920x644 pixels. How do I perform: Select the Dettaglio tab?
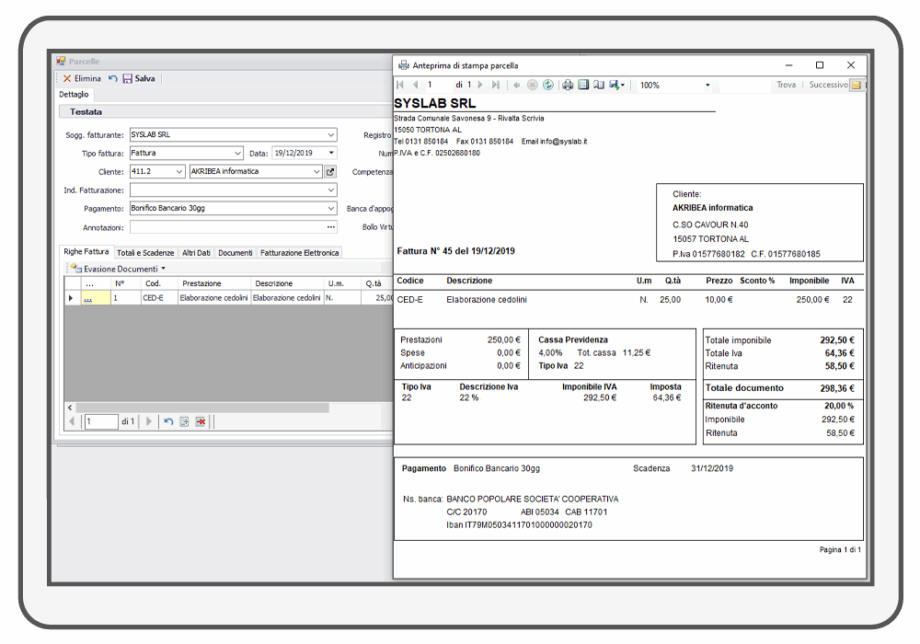(x=74, y=94)
